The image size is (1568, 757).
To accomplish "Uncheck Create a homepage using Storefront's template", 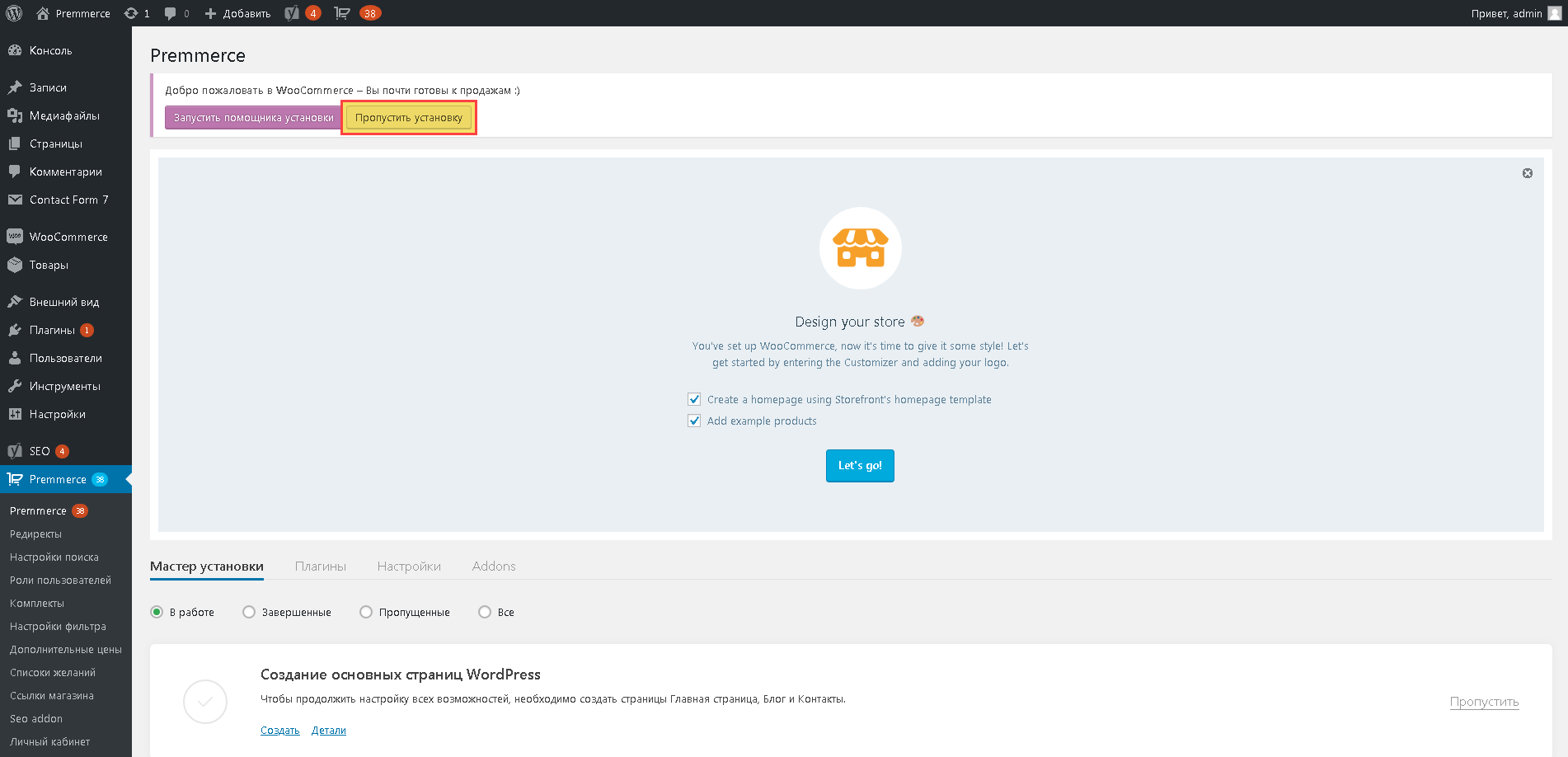I will tap(694, 399).
